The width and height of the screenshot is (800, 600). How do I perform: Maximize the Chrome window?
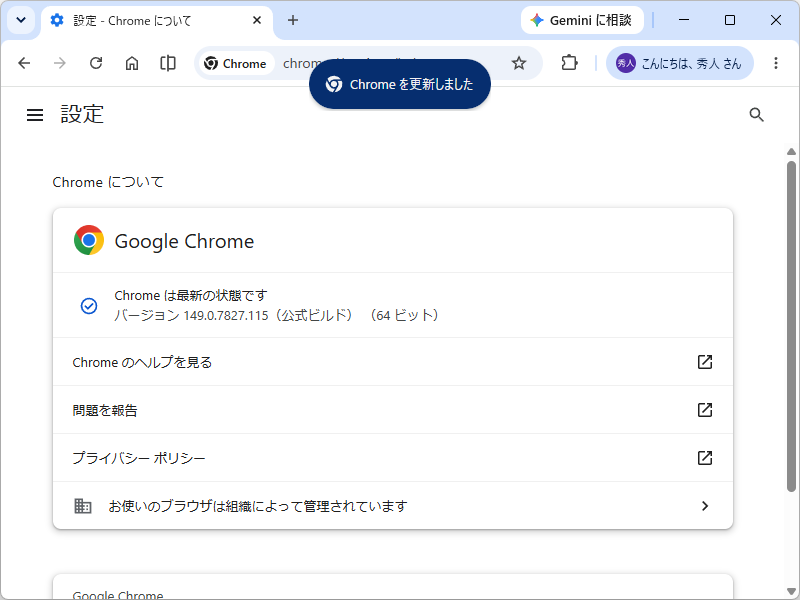point(730,20)
